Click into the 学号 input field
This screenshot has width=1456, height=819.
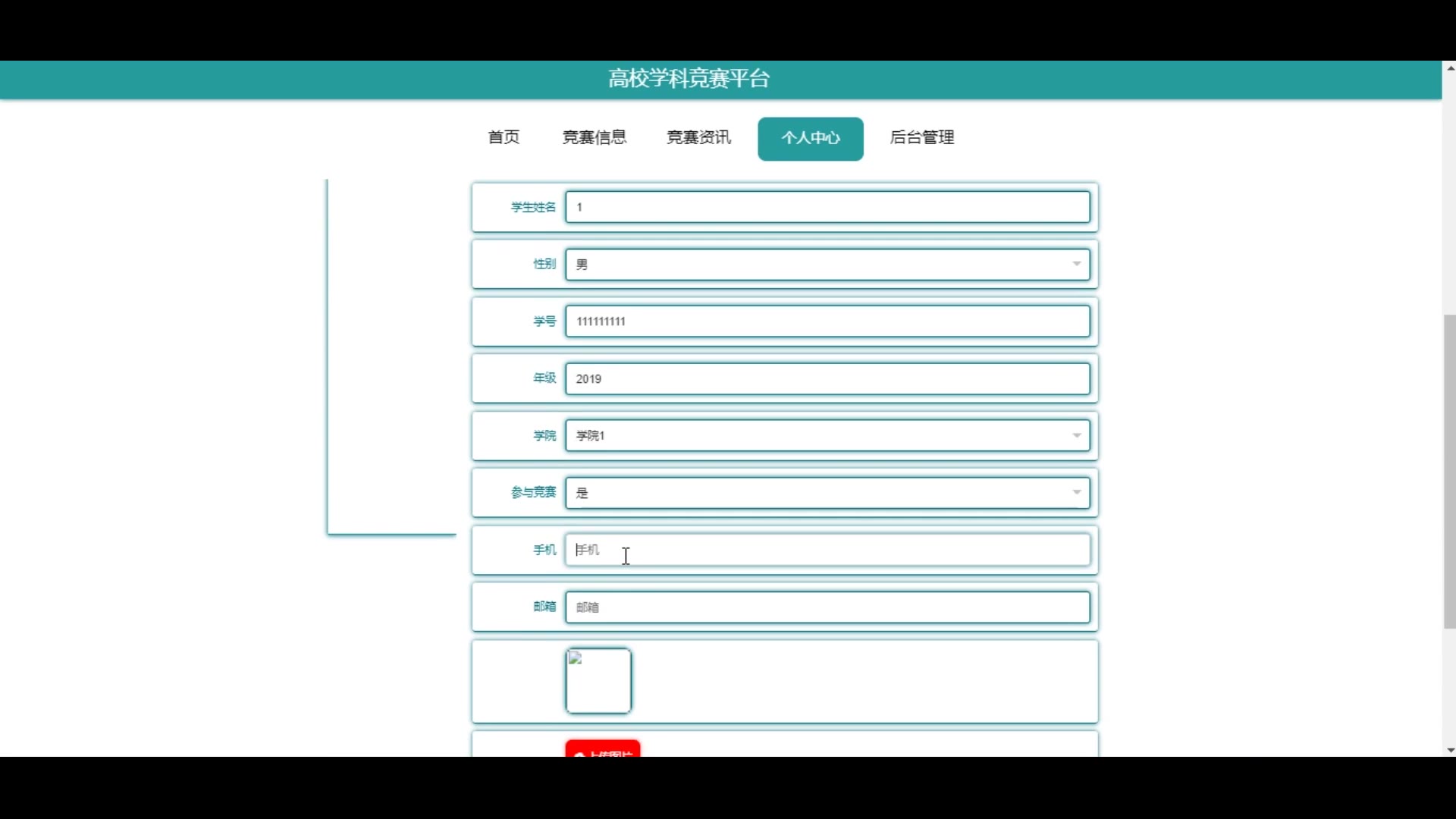827,322
